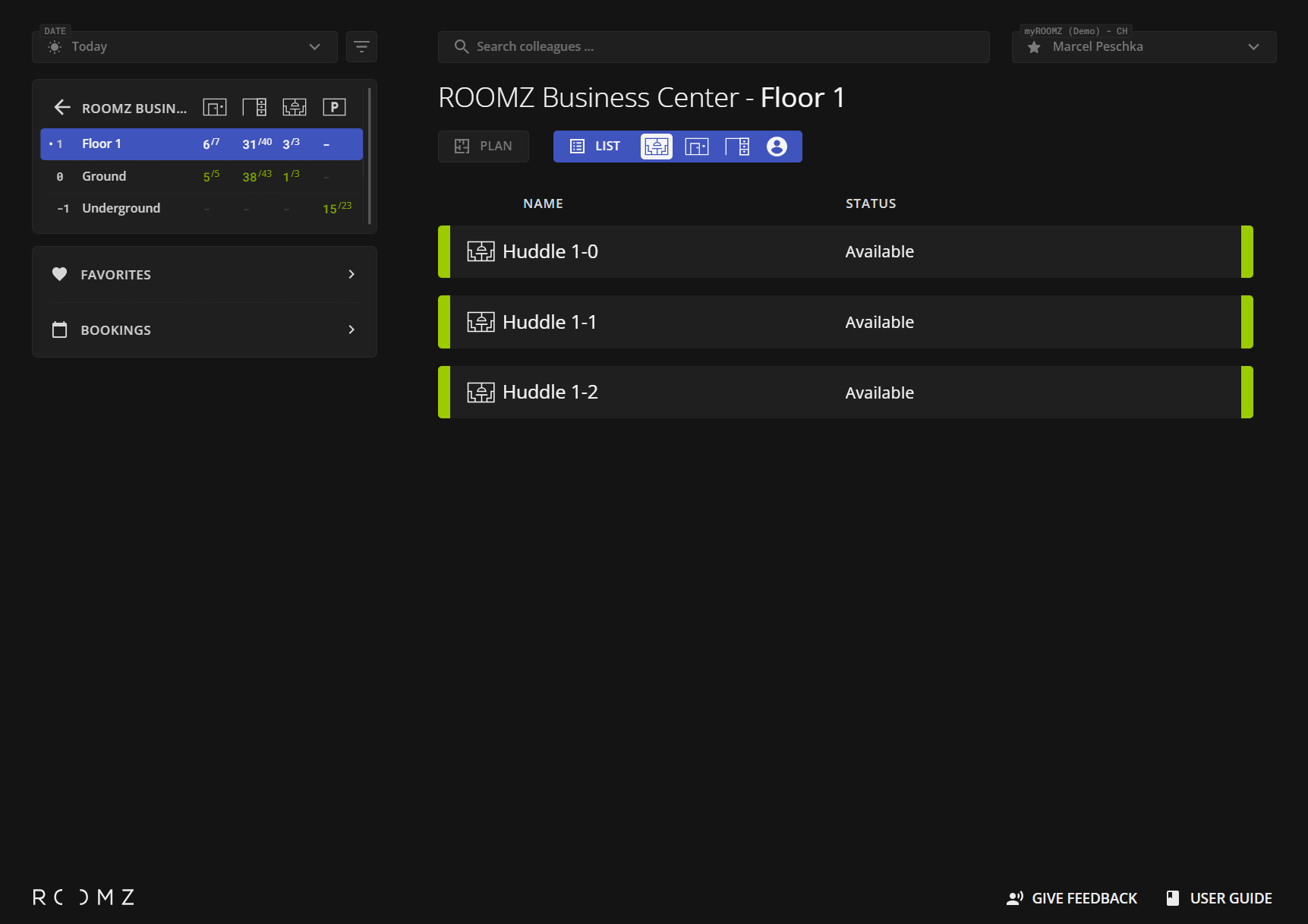1308x924 pixels.
Task: Open the filter options icon next to date
Action: [x=361, y=47]
